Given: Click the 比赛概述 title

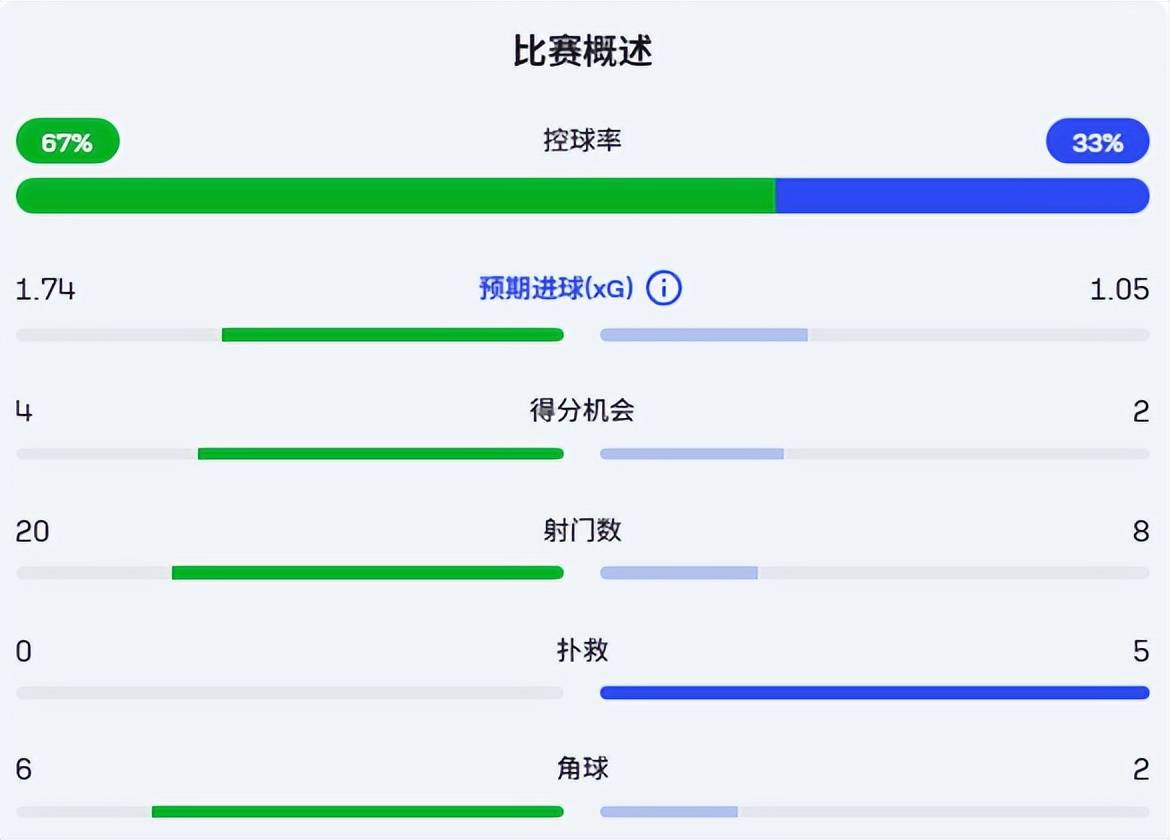Looking at the screenshot, I should click(x=583, y=50).
